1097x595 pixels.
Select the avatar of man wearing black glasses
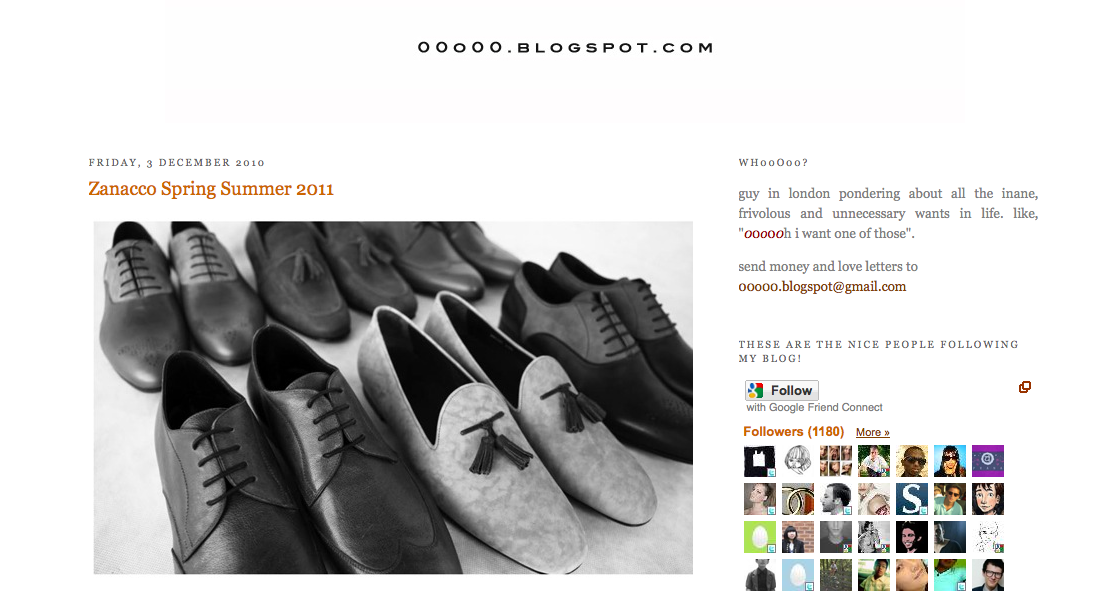[x=988, y=575]
